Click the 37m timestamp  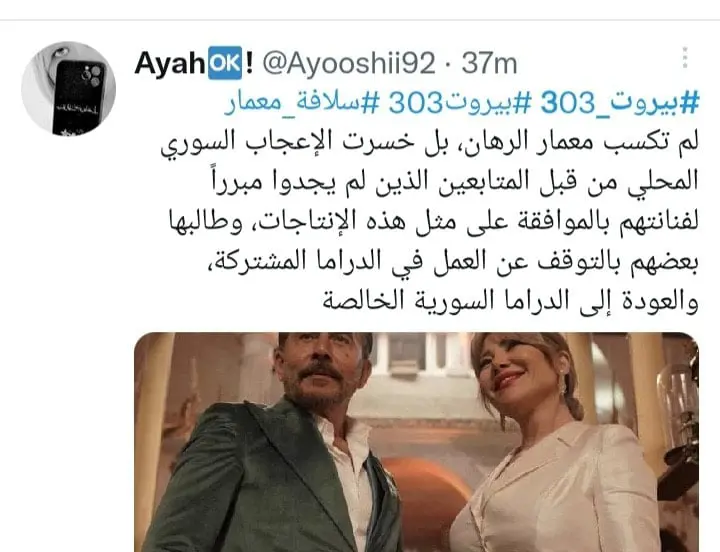tap(489, 63)
